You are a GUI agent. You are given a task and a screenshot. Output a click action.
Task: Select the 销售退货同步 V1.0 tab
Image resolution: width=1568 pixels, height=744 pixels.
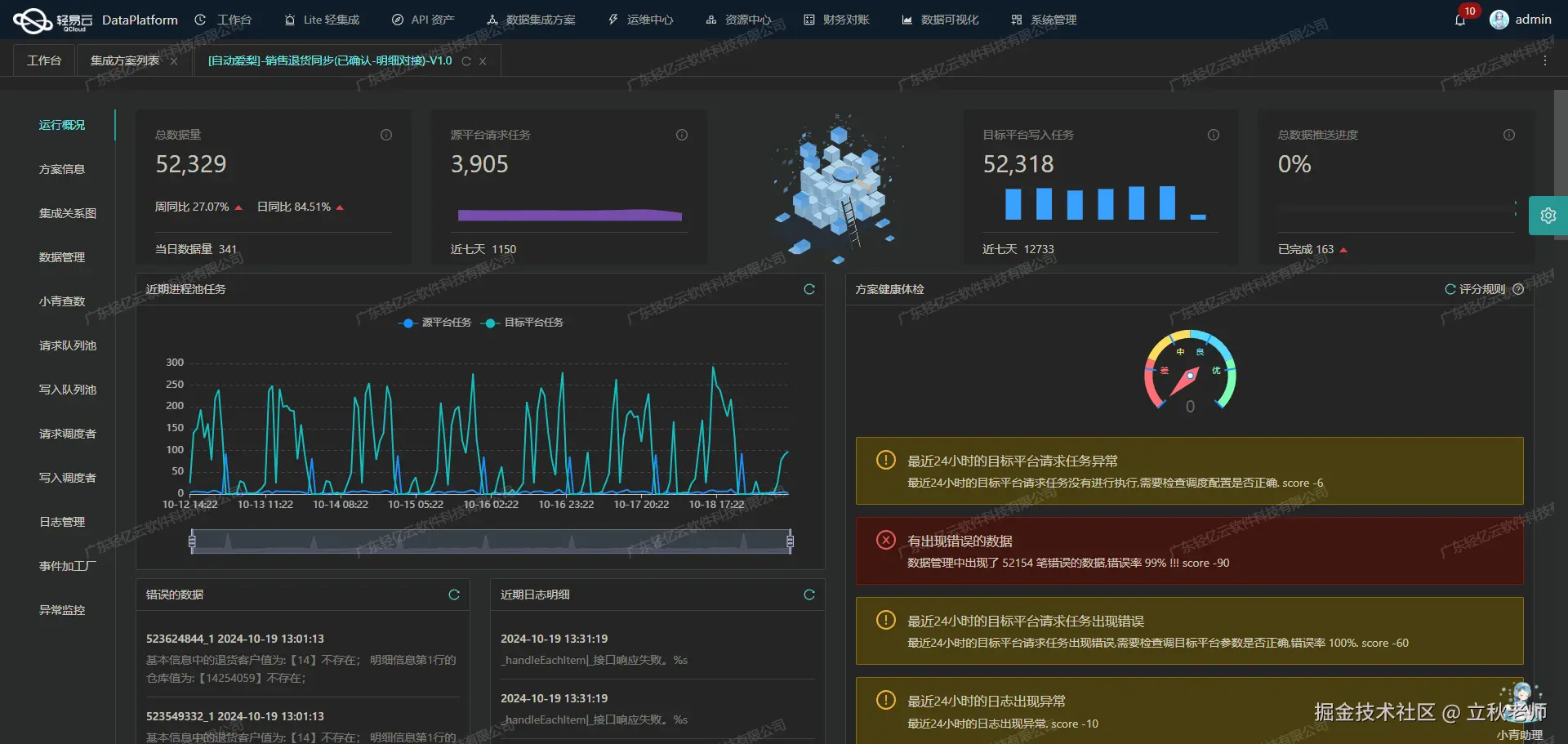[x=330, y=61]
